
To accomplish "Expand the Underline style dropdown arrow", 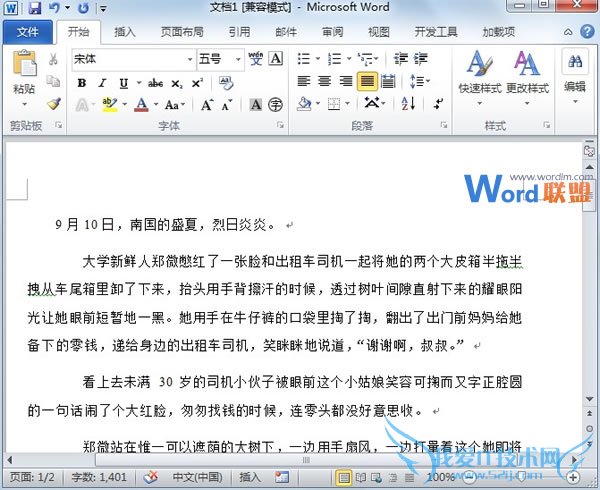I will click(139, 83).
